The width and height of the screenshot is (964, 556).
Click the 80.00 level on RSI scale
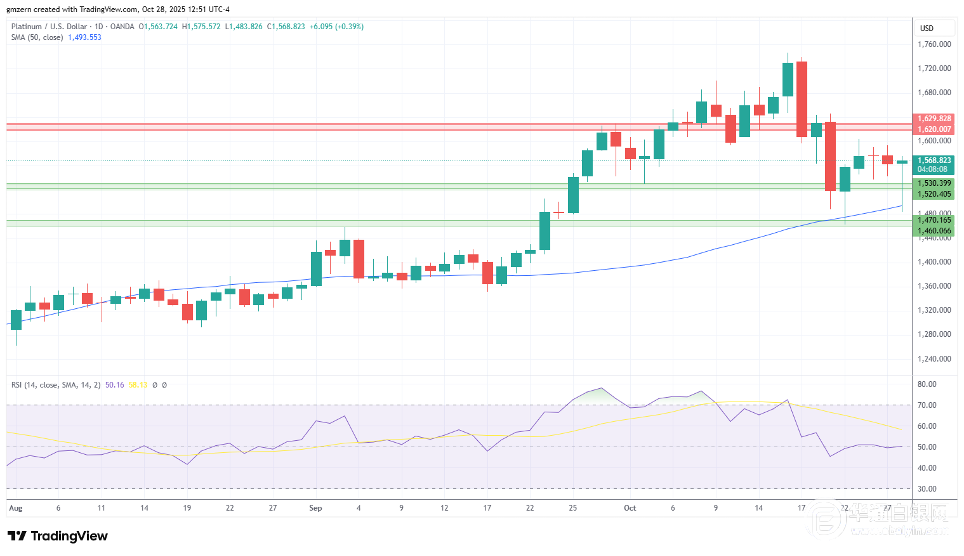(927, 384)
